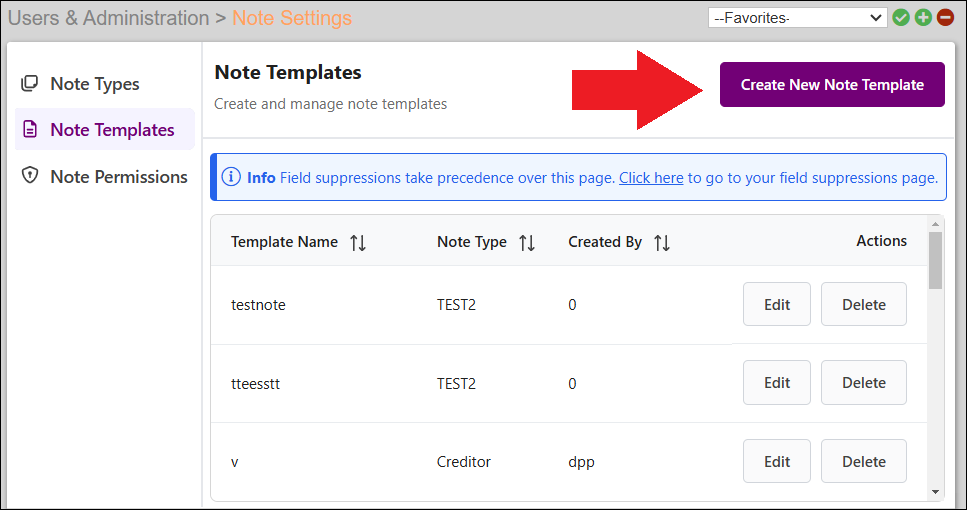This screenshot has width=967, height=510.
Task: Edit the testnote template
Action: point(776,304)
